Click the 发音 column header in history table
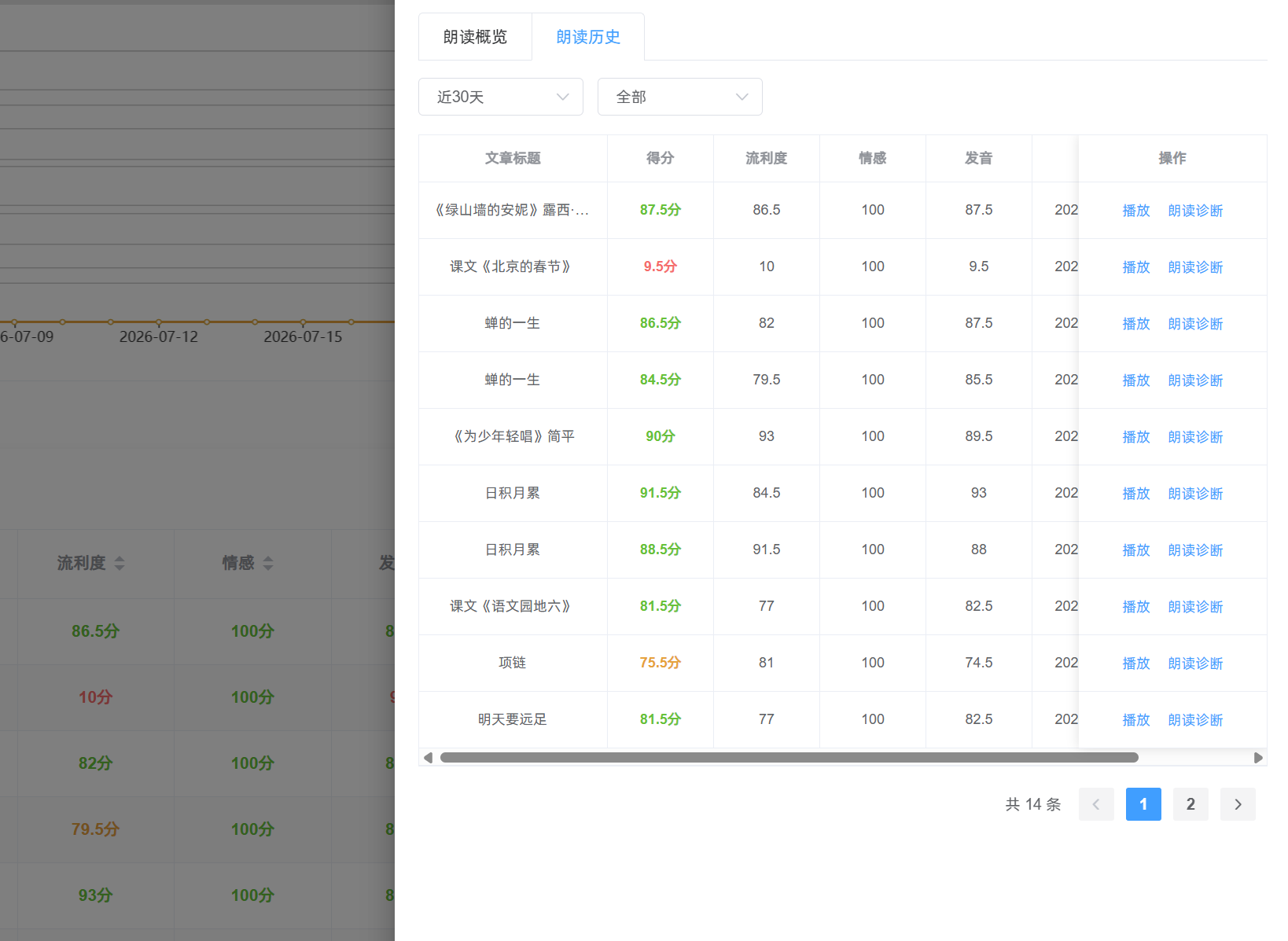Screen dimensions: 1288x941 [x=979, y=158]
